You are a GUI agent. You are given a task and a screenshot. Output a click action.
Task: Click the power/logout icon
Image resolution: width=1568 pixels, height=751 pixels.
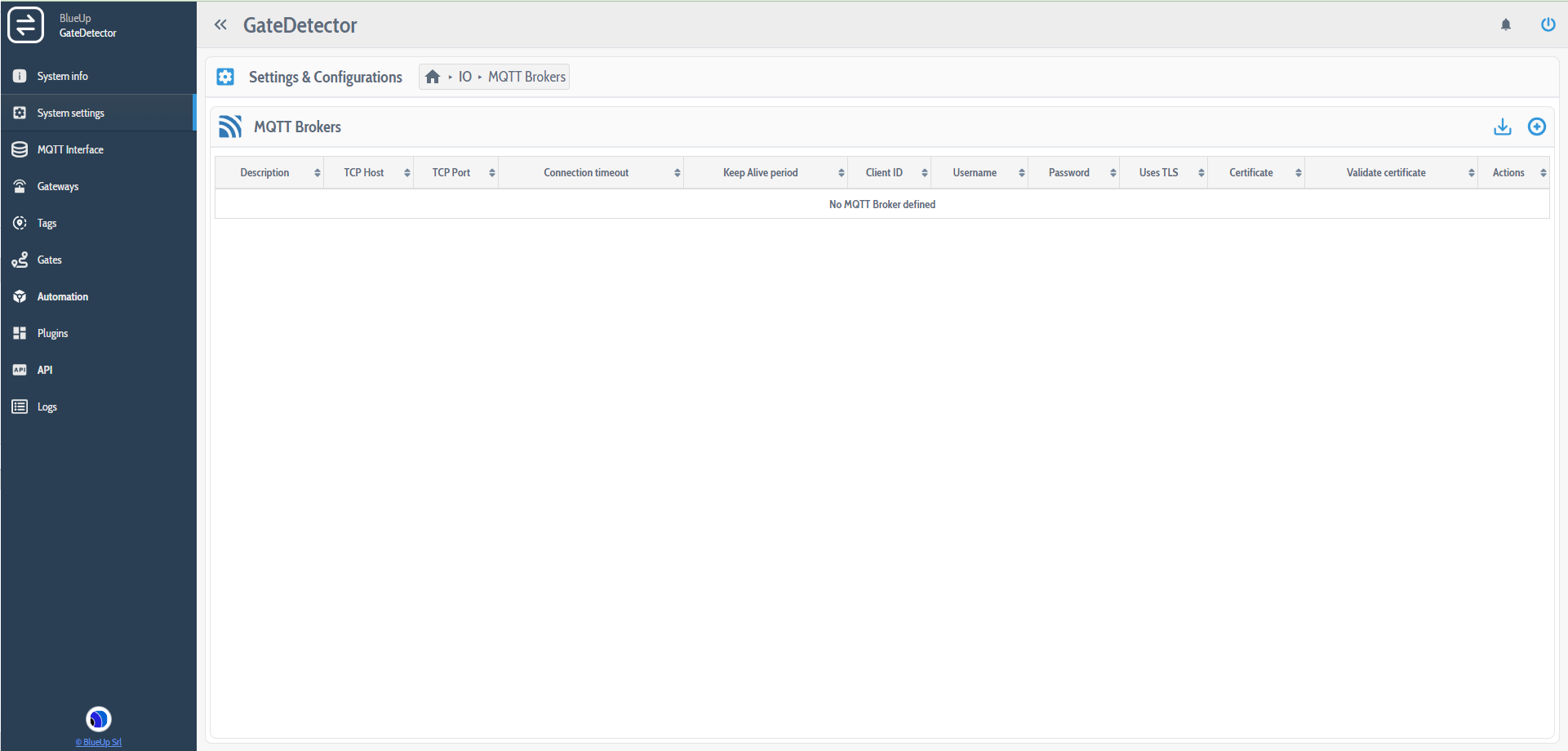(1548, 24)
